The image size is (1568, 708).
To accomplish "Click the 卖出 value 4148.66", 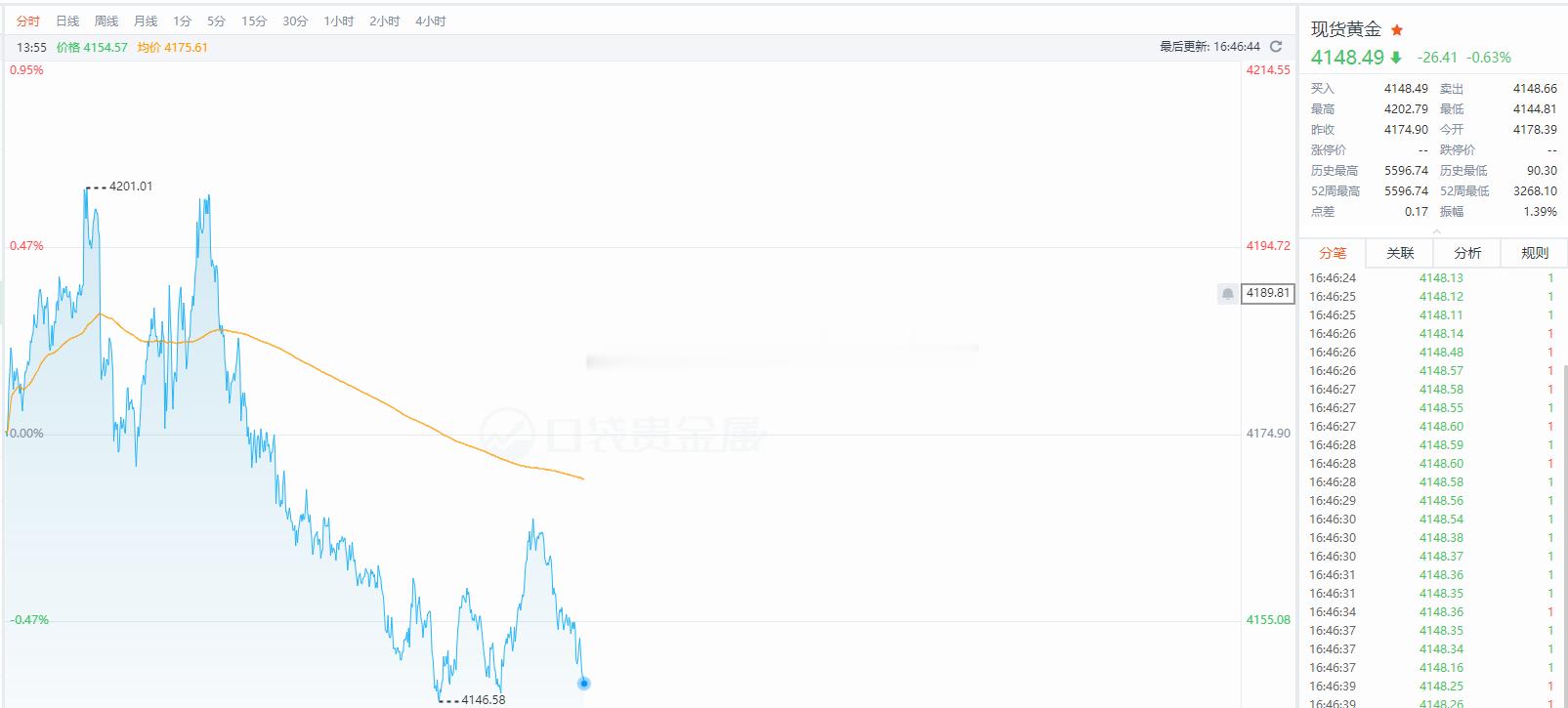I will click(1535, 89).
